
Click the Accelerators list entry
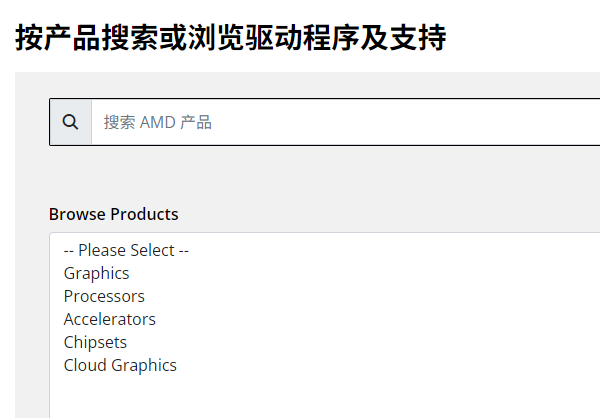pos(110,319)
